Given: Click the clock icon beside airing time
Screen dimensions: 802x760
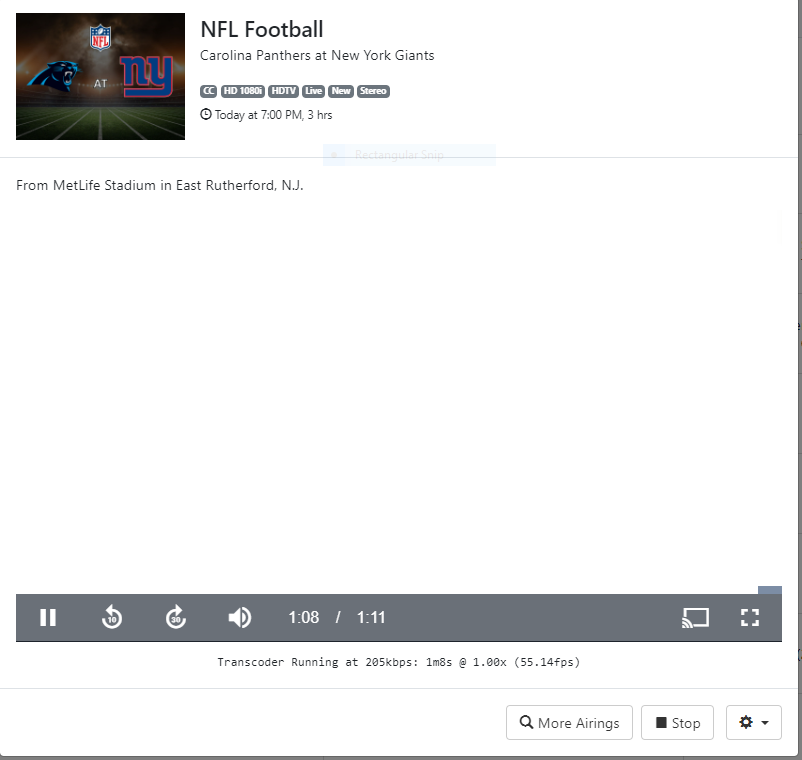Looking at the screenshot, I should pyautogui.click(x=206, y=115).
